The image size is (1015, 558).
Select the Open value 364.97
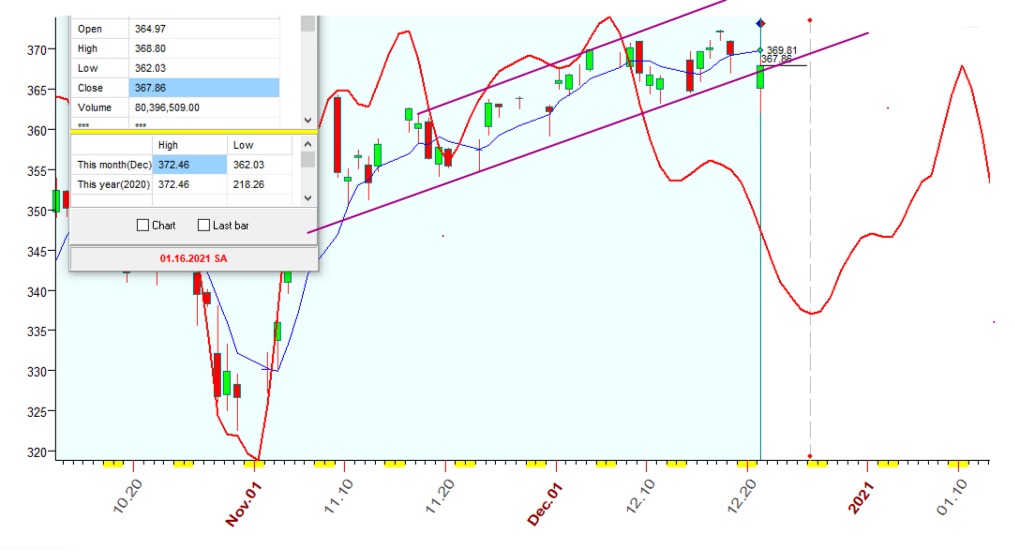(x=204, y=29)
